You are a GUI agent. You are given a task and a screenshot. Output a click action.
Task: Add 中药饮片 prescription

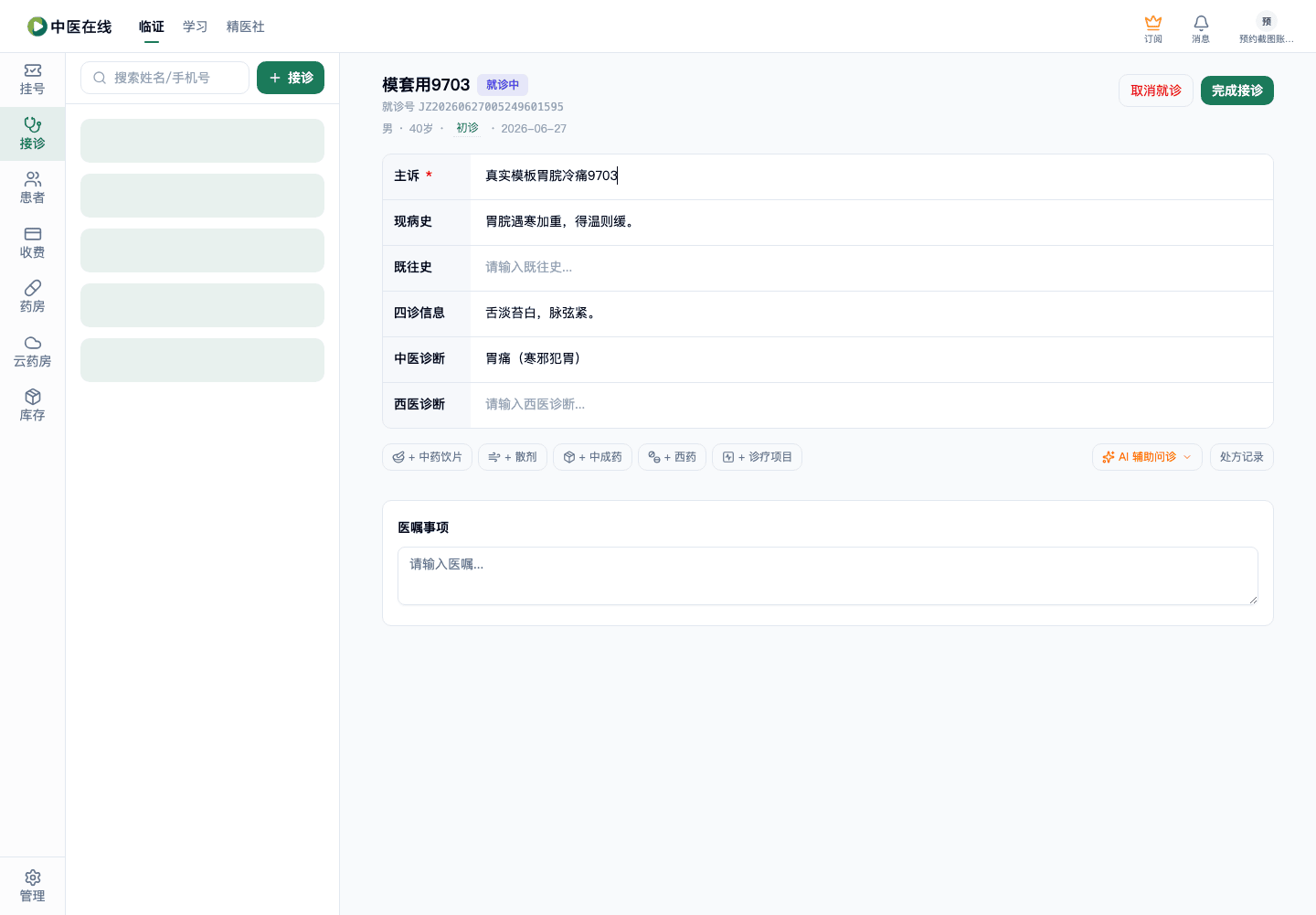click(427, 457)
